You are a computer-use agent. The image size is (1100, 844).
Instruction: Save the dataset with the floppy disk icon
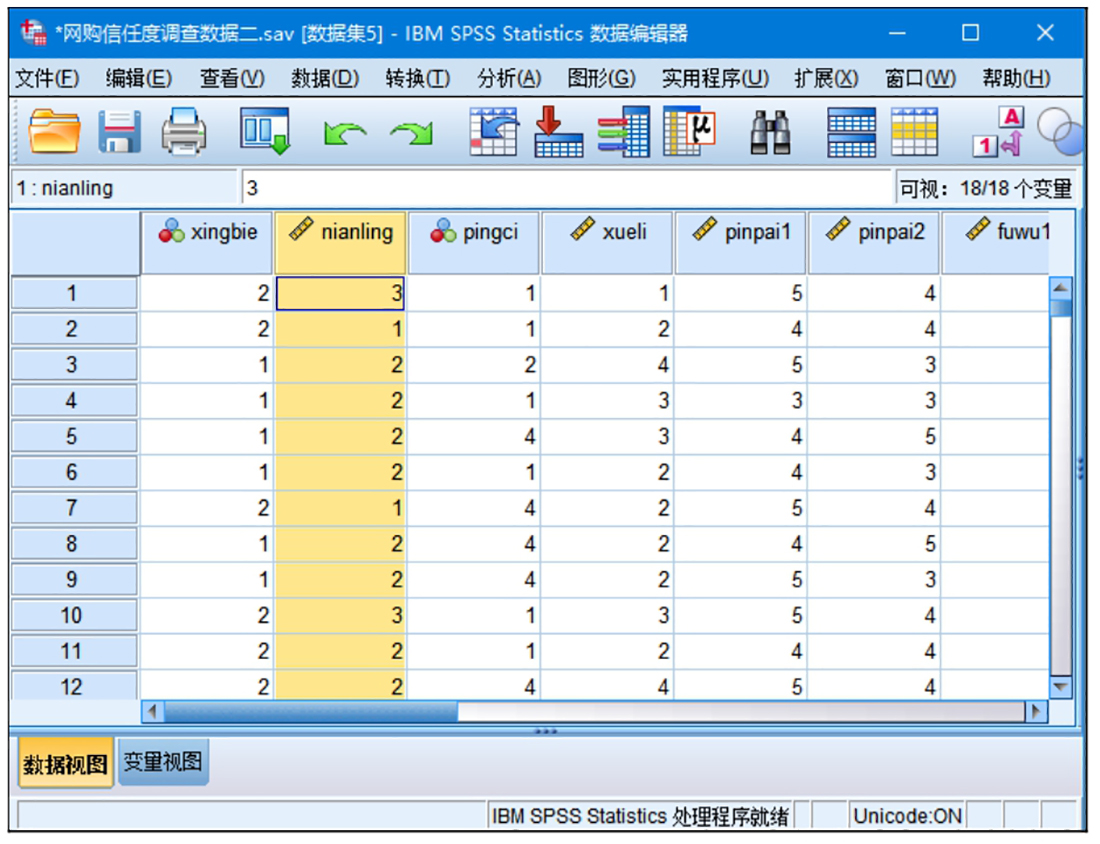[120, 132]
